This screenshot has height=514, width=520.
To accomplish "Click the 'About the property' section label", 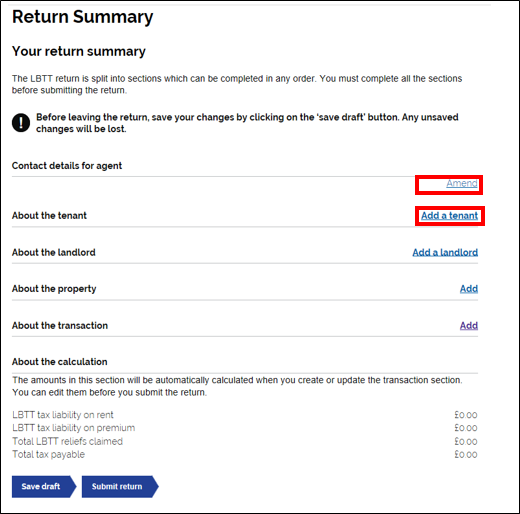I will pos(54,289).
